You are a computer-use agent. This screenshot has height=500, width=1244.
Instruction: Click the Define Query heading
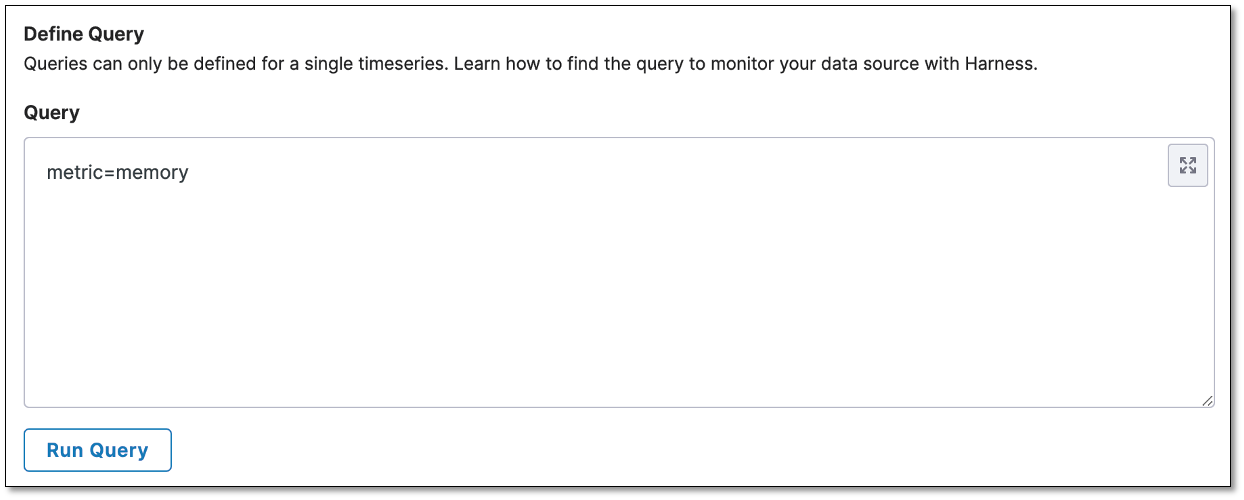pyautogui.click(x=84, y=34)
